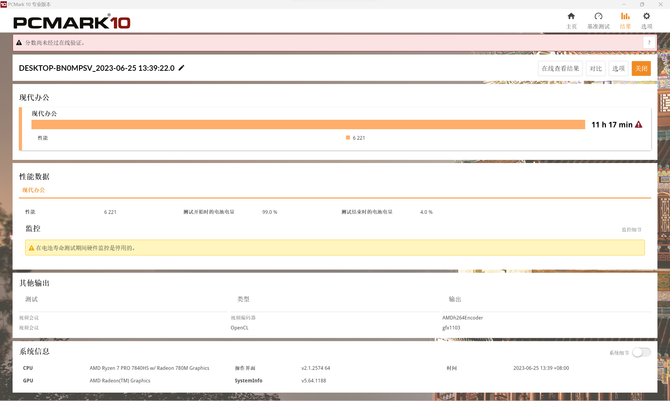The height and width of the screenshot is (401, 670).
Task: Click the result name DESKTOP-BN0MPSV_2023-06-25 13:39:22.0
Action: 97,68
